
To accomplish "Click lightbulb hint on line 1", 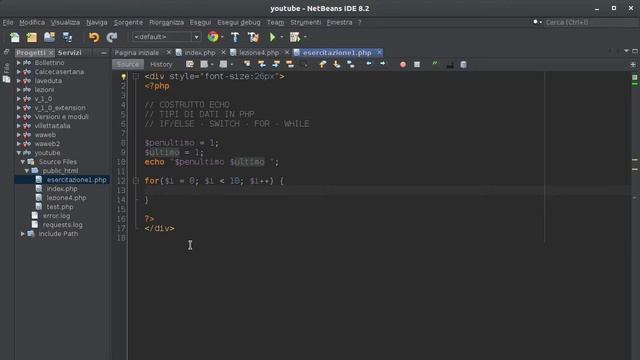I will (123, 76).
